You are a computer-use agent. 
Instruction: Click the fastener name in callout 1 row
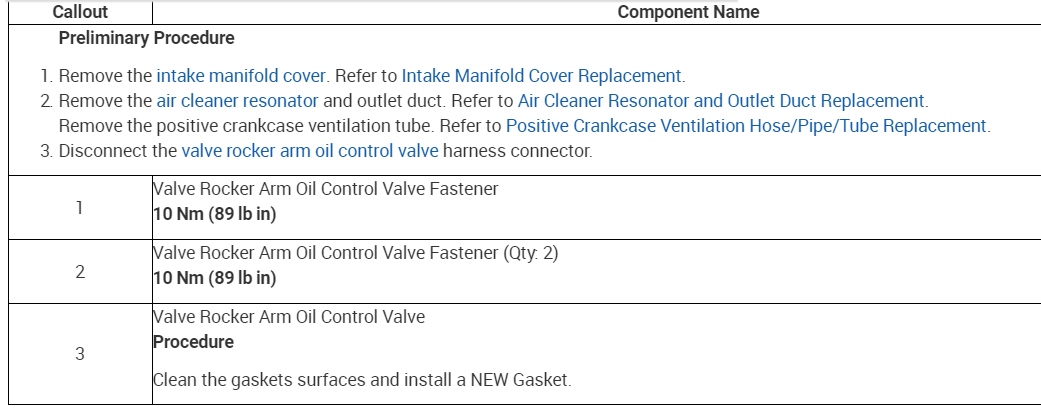point(325,188)
